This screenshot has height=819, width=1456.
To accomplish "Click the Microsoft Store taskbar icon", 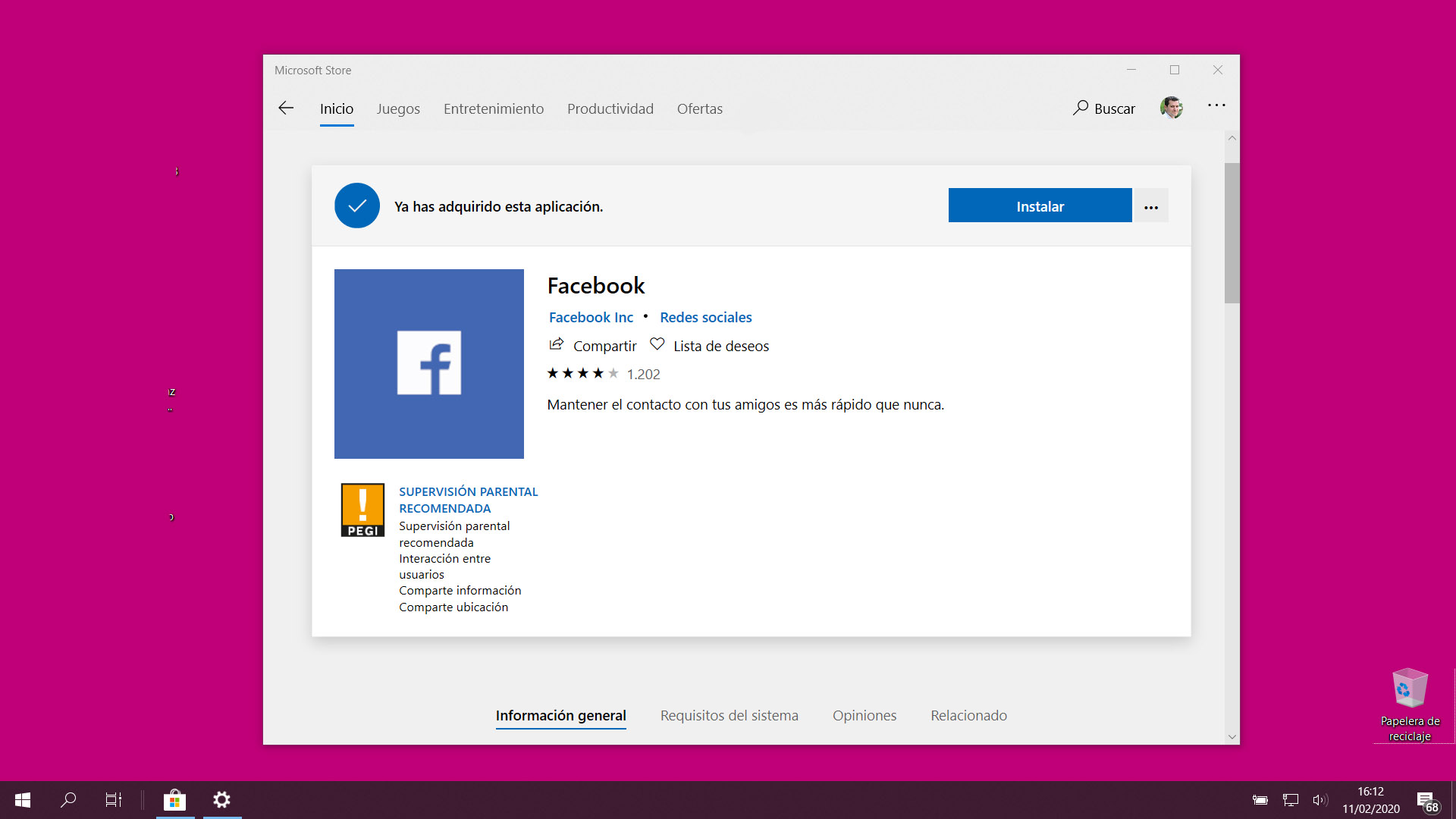I will [x=175, y=800].
